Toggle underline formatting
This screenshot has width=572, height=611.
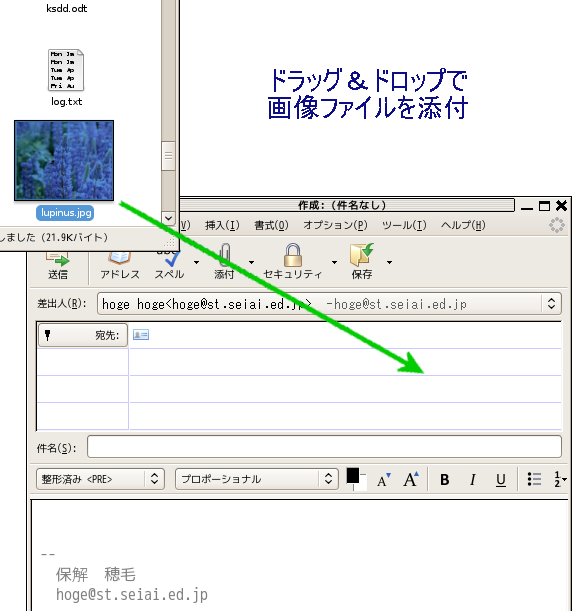click(501, 480)
